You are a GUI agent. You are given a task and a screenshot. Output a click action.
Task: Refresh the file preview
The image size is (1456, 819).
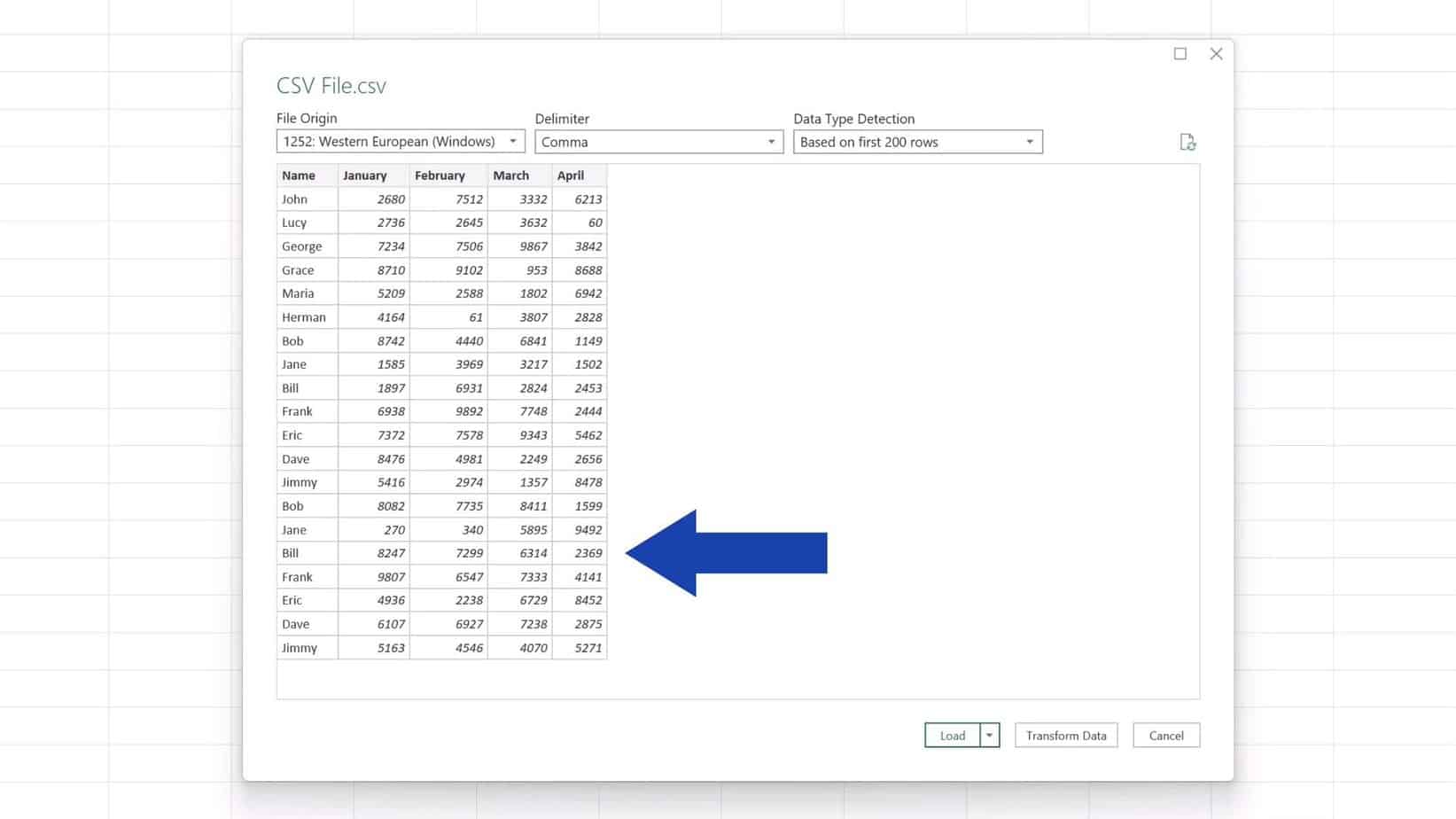[1188, 142]
